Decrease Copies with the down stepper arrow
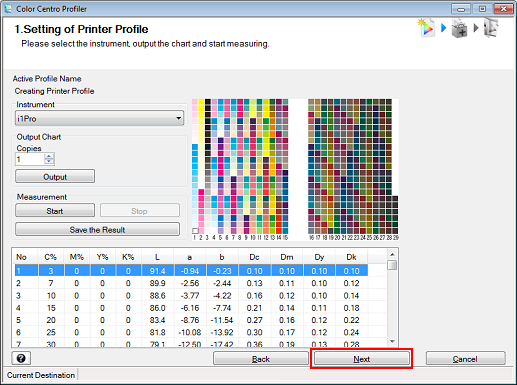Viewport: 517px width, 385px height. (49, 162)
